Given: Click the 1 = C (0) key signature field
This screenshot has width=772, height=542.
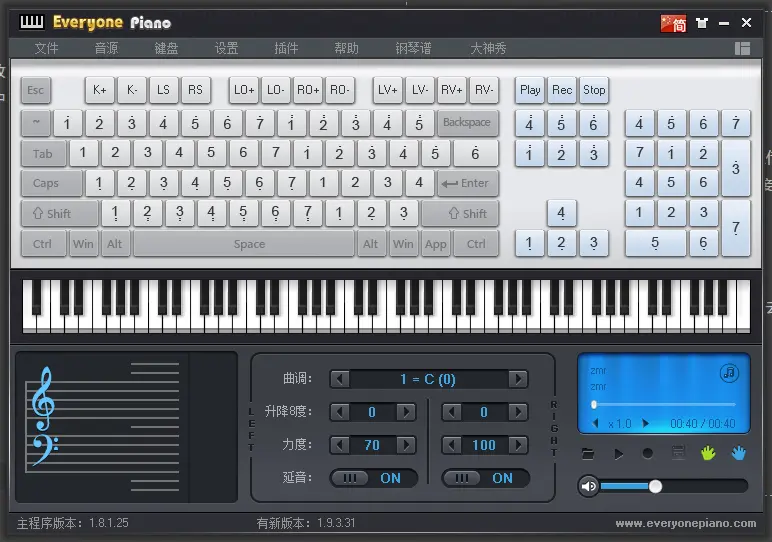Looking at the screenshot, I should [x=428, y=379].
